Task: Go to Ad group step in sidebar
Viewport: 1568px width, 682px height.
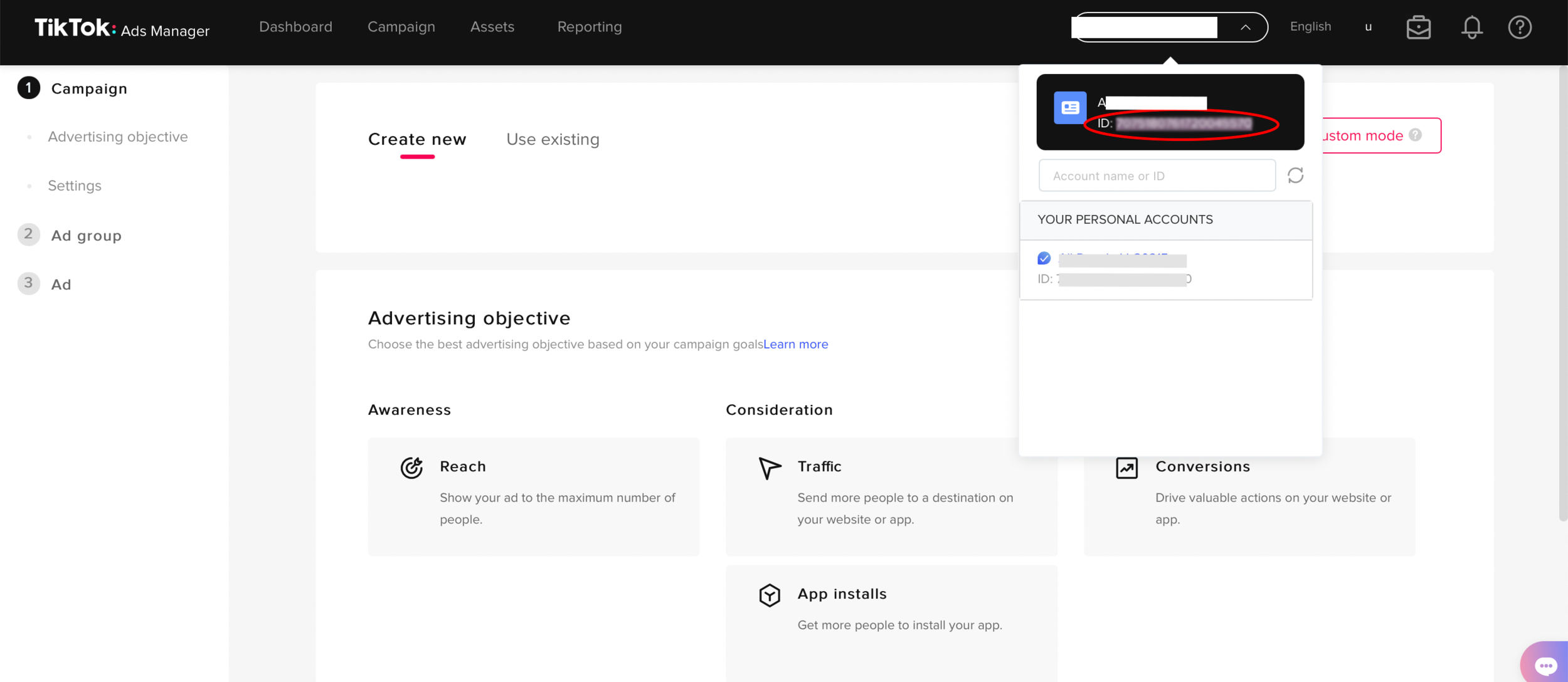Action: pyautogui.click(x=86, y=236)
